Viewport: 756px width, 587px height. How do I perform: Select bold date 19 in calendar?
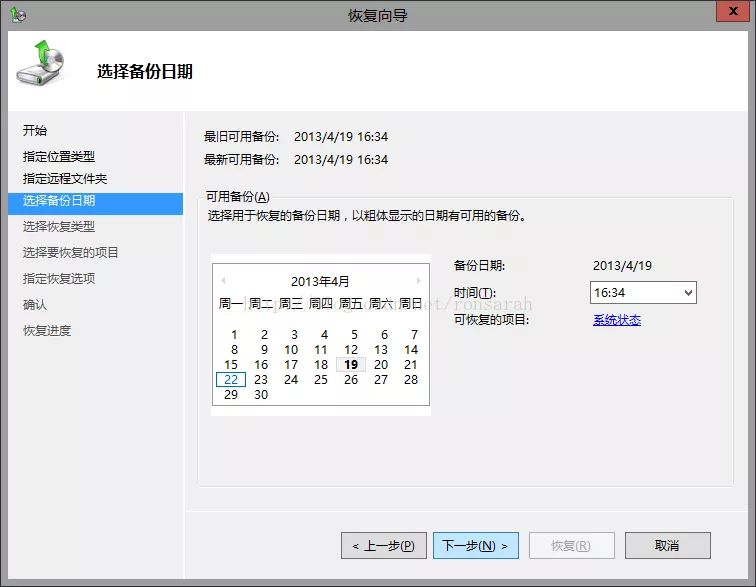(x=351, y=365)
